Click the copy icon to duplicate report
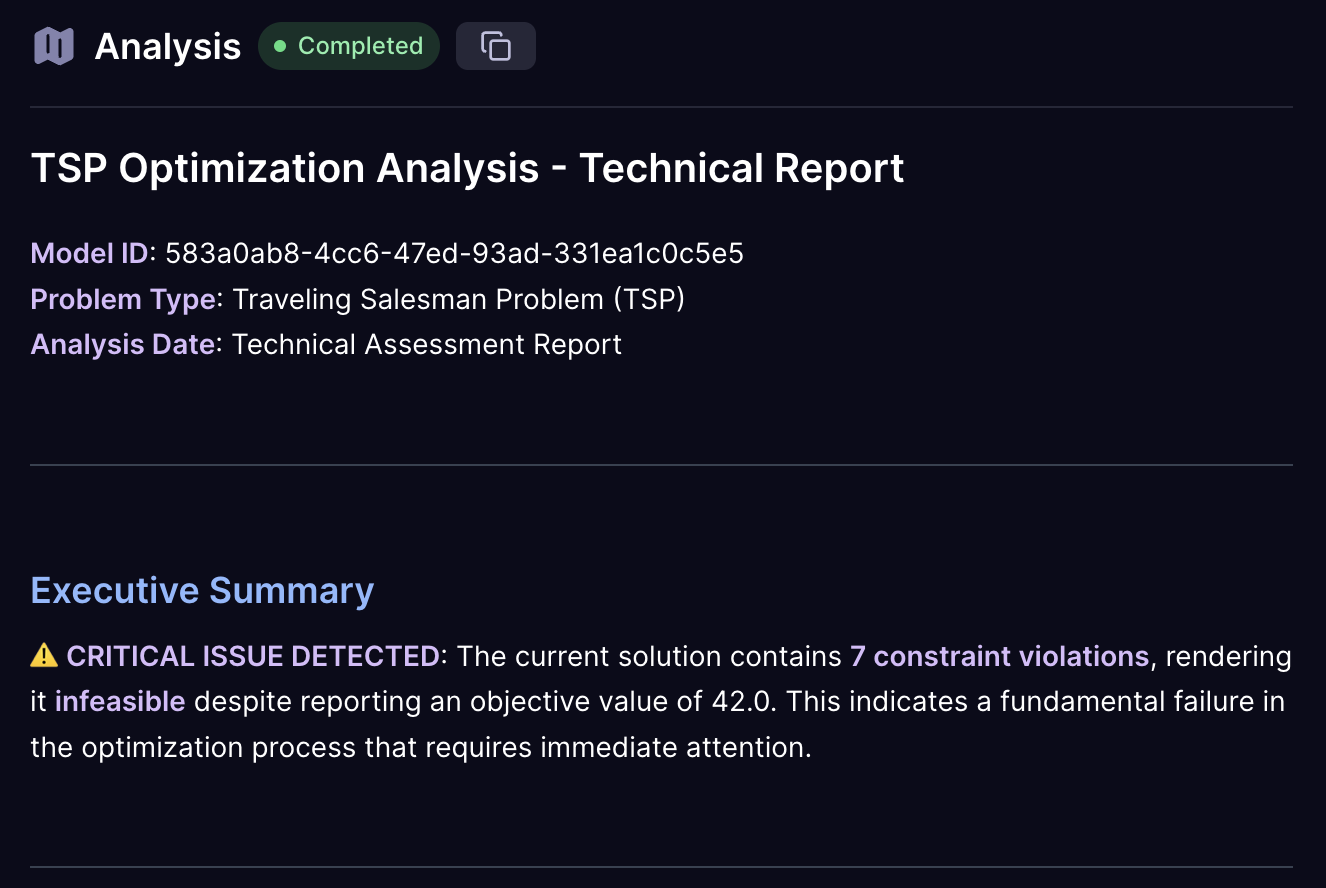This screenshot has width=1326, height=888. tap(495, 45)
